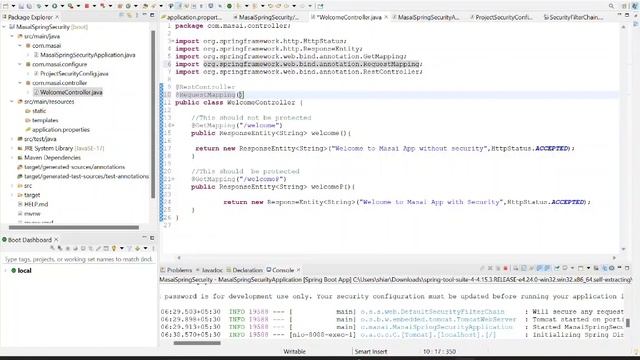
Task: Terminate the app with the red console square
Action: [x=505, y=268]
